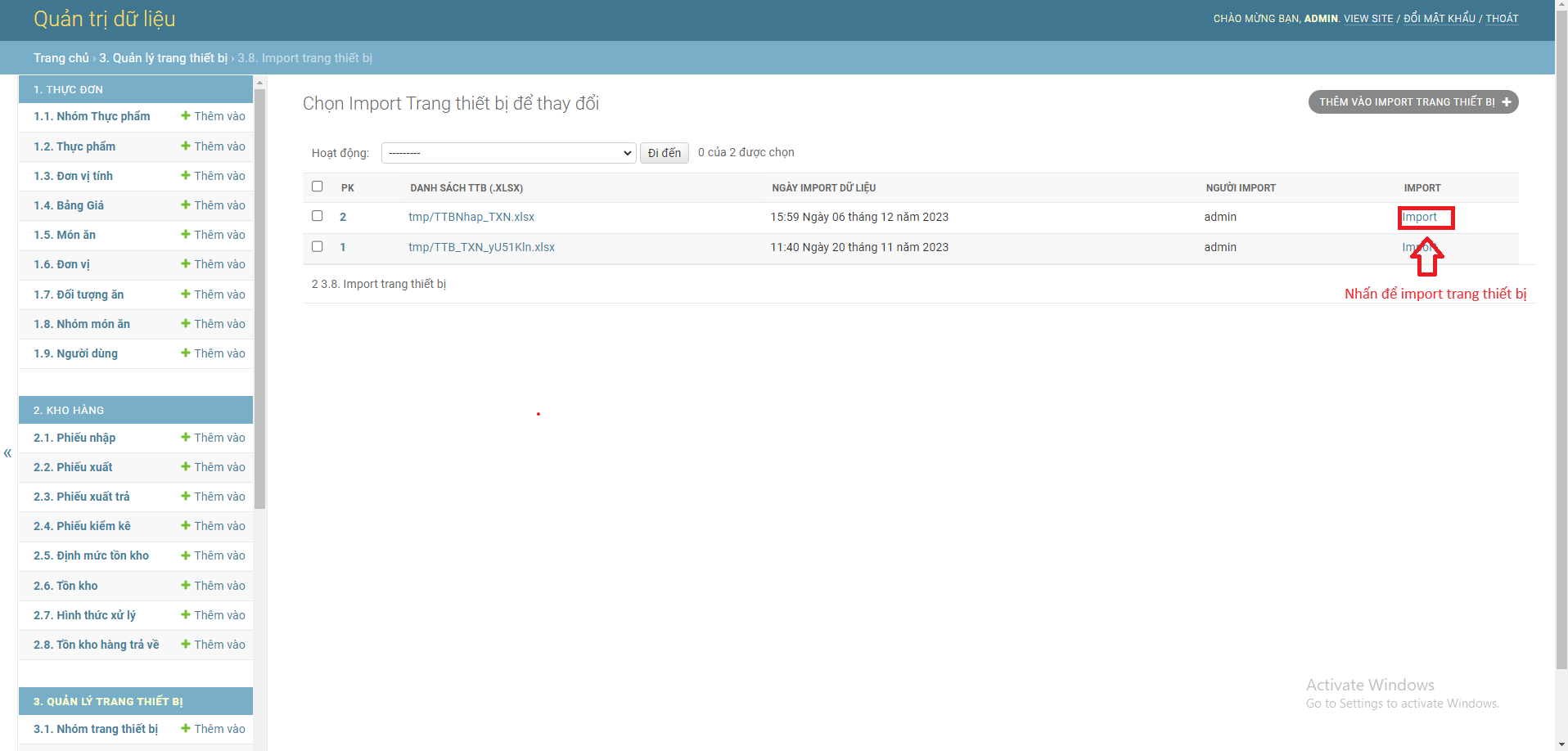The height and width of the screenshot is (751, 1568).
Task: Open the Hoạt động actions dropdown
Action: pyautogui.click(x=508, y=152)
